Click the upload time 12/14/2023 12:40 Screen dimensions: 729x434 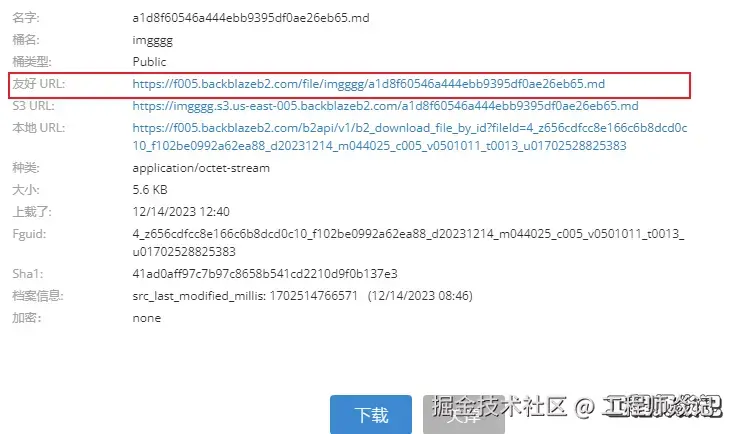pyautogui.click(x=181, y=212)
